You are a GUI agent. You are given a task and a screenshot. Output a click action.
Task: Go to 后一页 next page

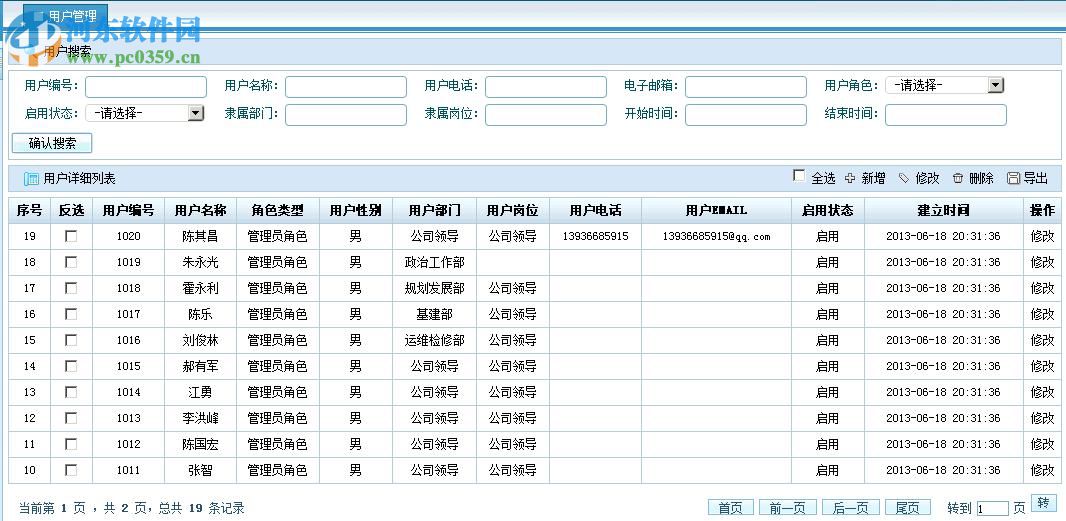pyautogui.click(x=850, y=507)
